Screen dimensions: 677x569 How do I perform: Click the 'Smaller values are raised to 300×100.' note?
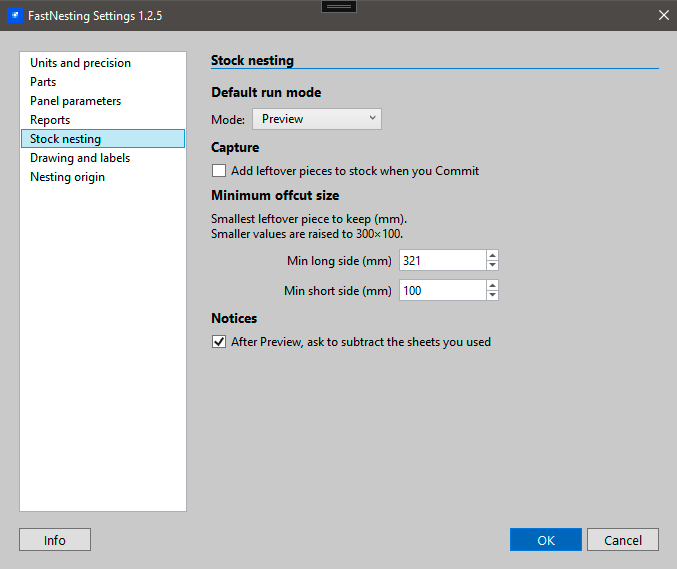(307, 234)
